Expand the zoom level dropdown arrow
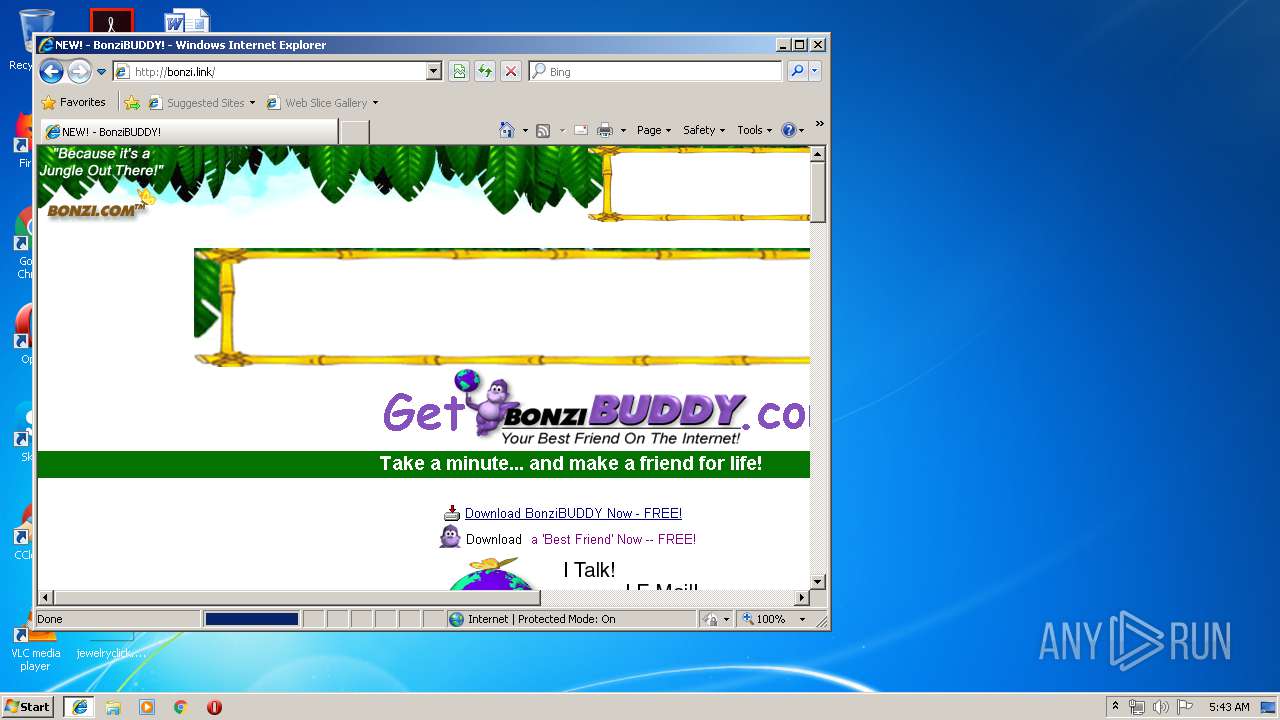The width and height of the screenshot is (1280, 720). tap(802, 619)
